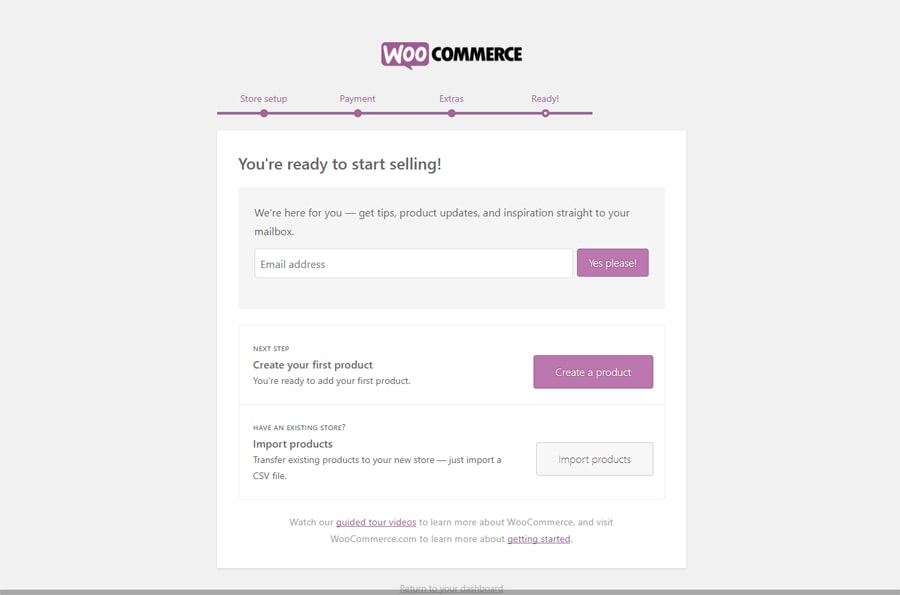The width and height of the screenshot is (900, 595).
Task: Click the You're ready to start selling heading
Action: (340, 164)
